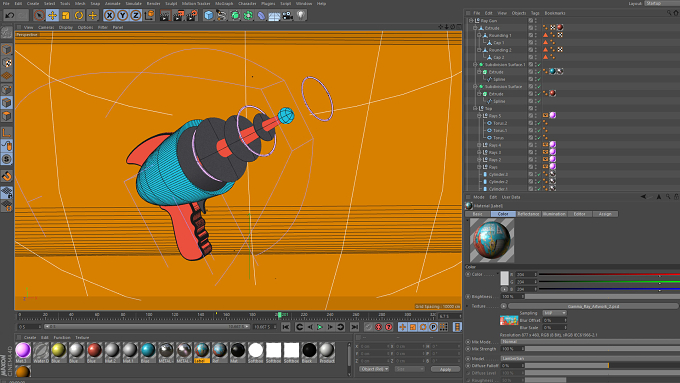Collapse the Ray Gun object hierarchy
This screenshot has width=680, height=383.
(471, 20)
